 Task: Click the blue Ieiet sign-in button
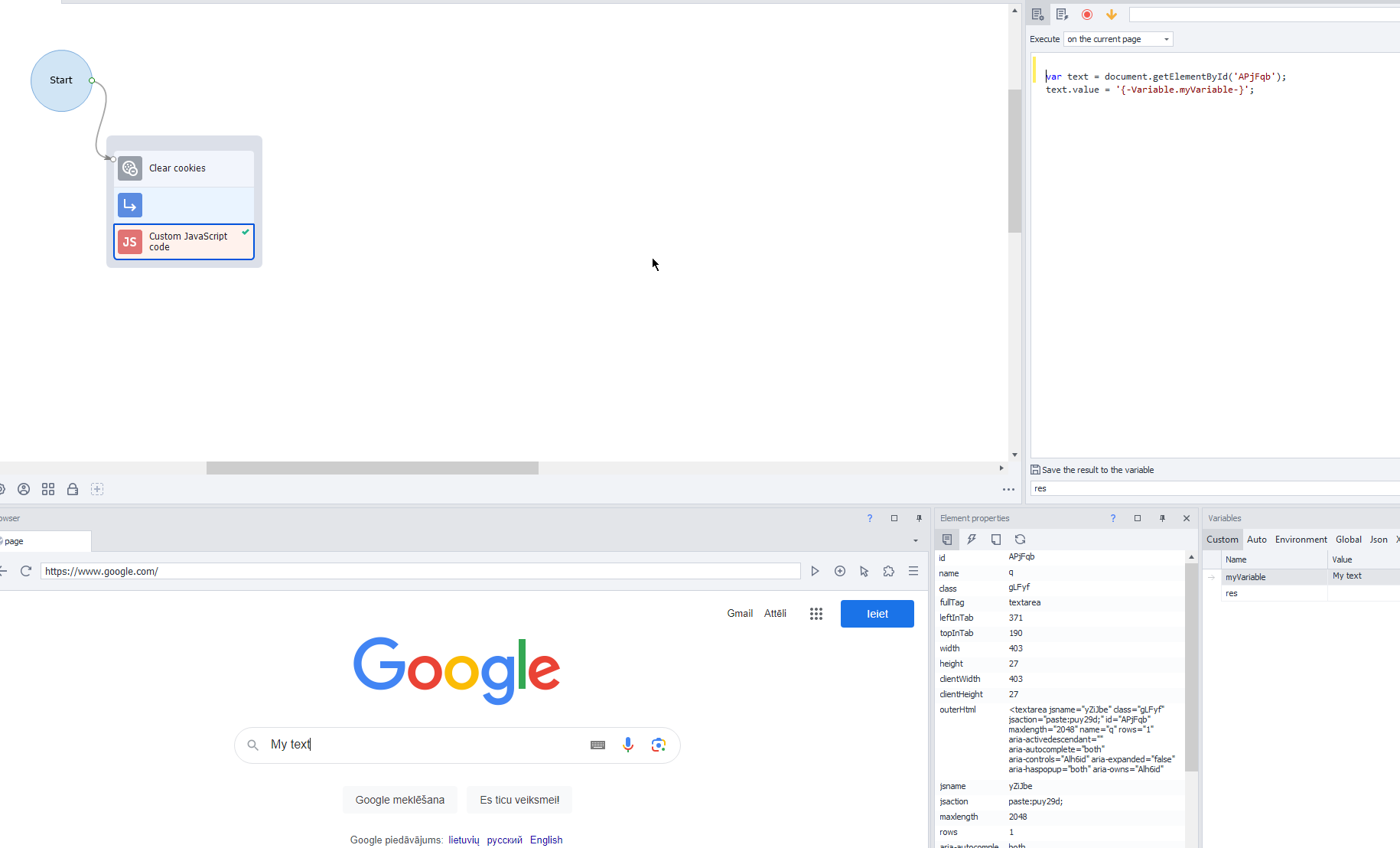coord(877,614)
